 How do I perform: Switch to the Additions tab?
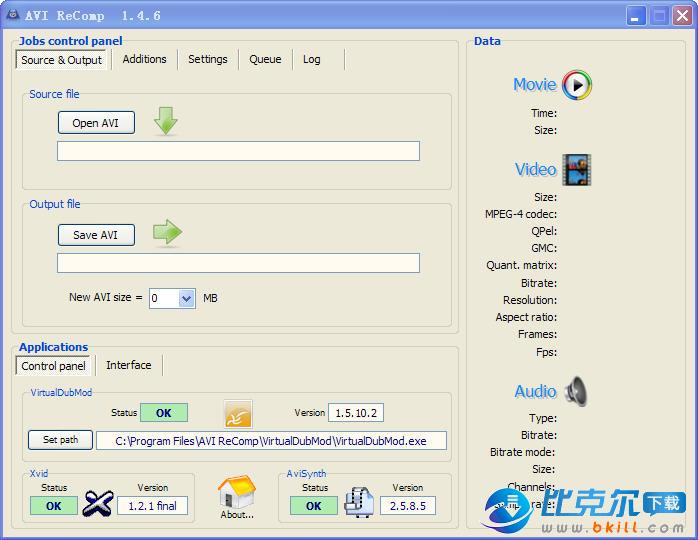(x=144, y=59)
